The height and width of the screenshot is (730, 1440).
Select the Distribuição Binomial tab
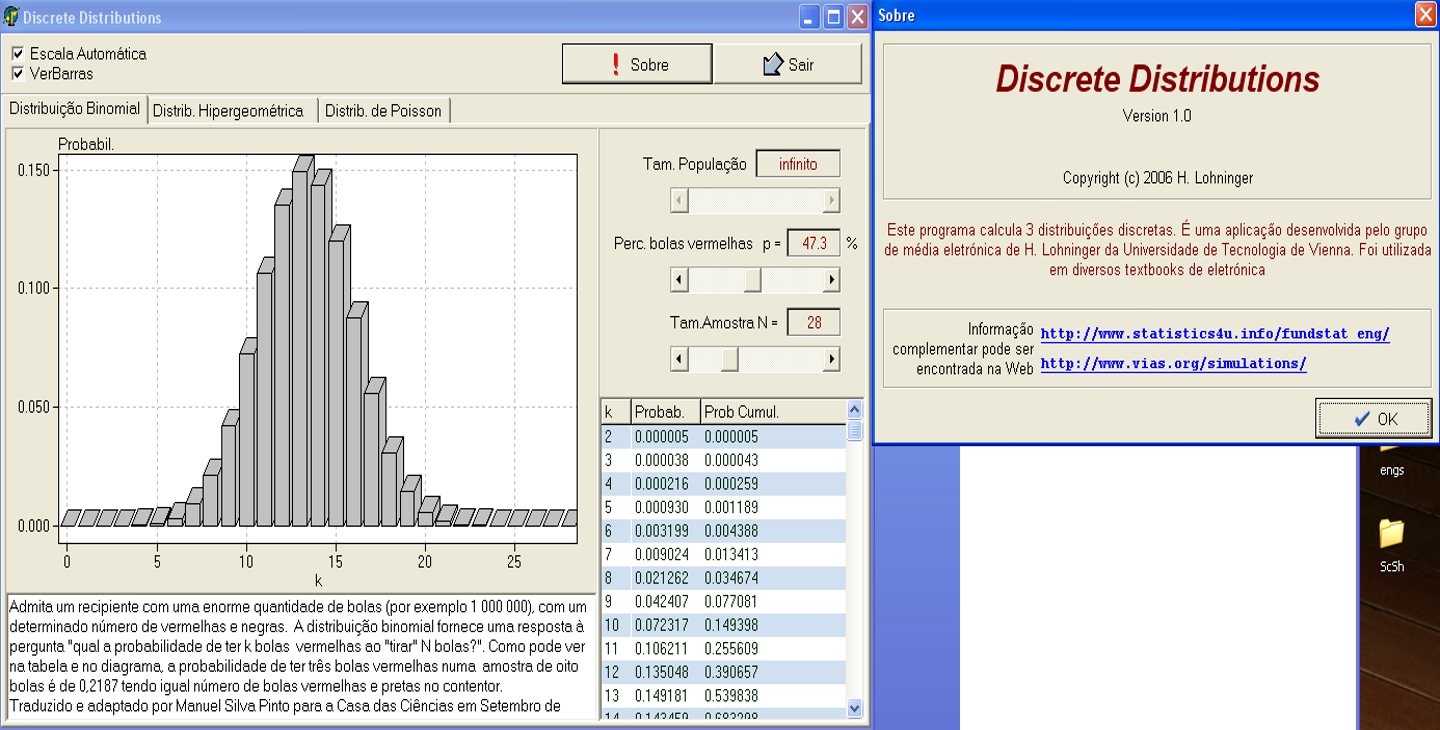pyautogui.click(x=75, y=109)
